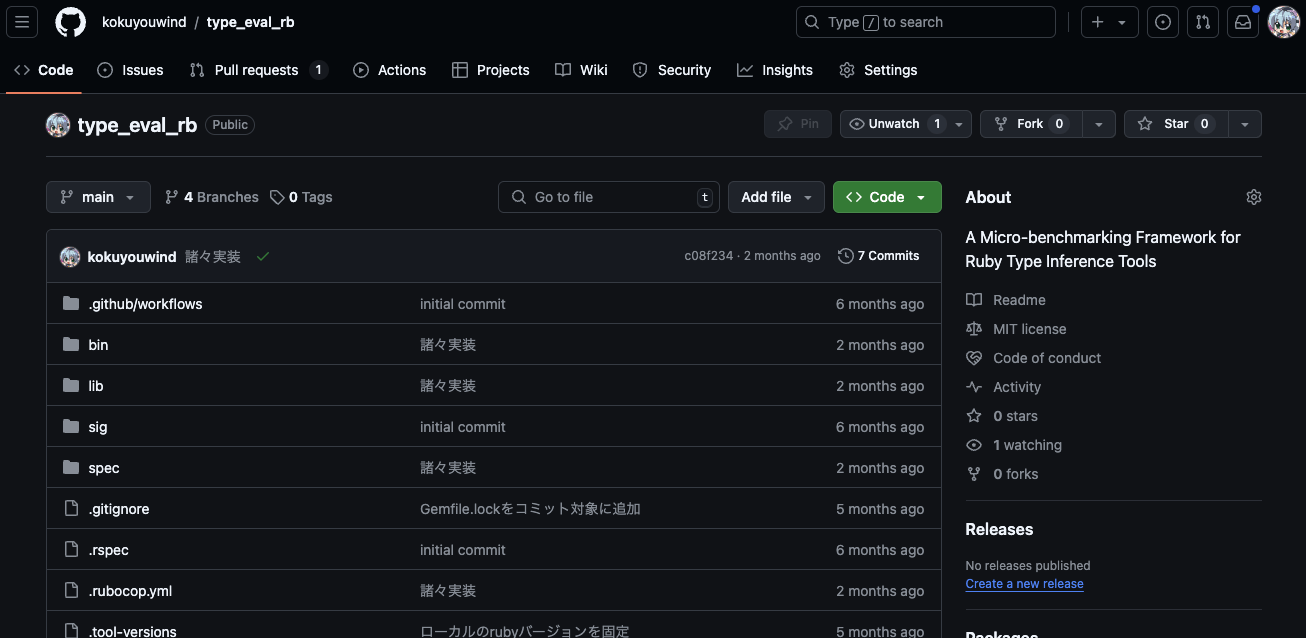Screen dimensions: 1306x638
Task: Click the repository avatar beside type_eval_rb title
Action: click(58, 125)
